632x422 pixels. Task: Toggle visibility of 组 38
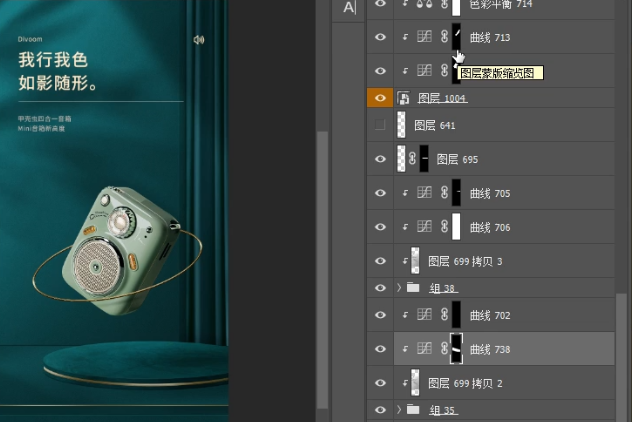(x=380, y=288)
